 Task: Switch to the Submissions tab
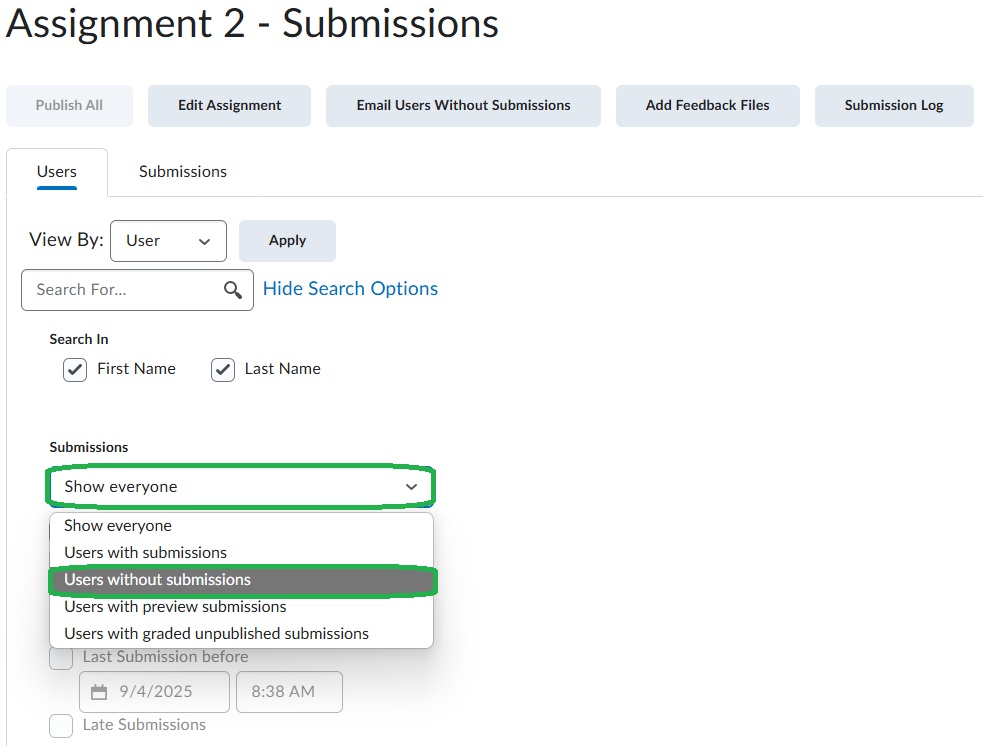183,172
